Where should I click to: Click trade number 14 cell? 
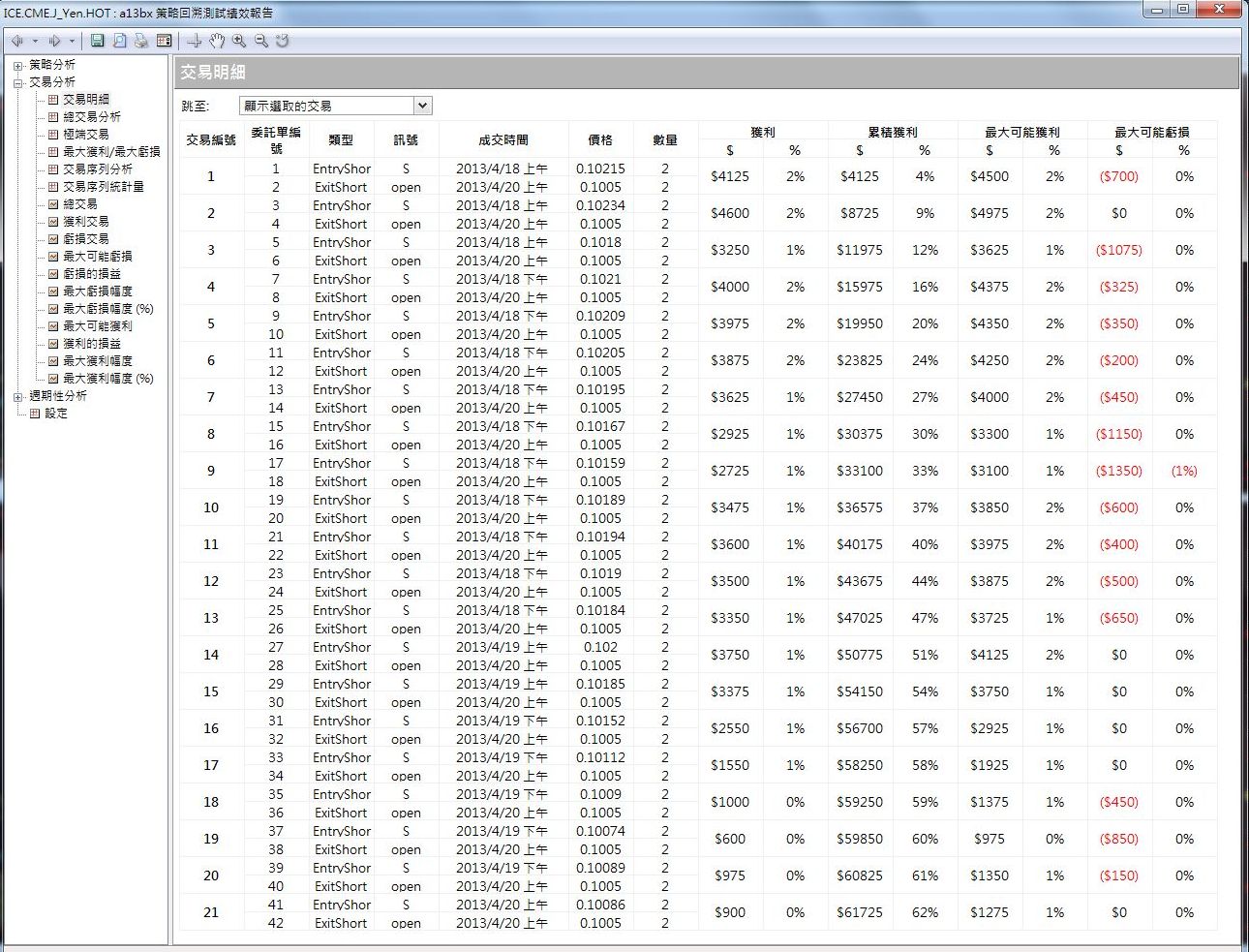tap(211, 655)
